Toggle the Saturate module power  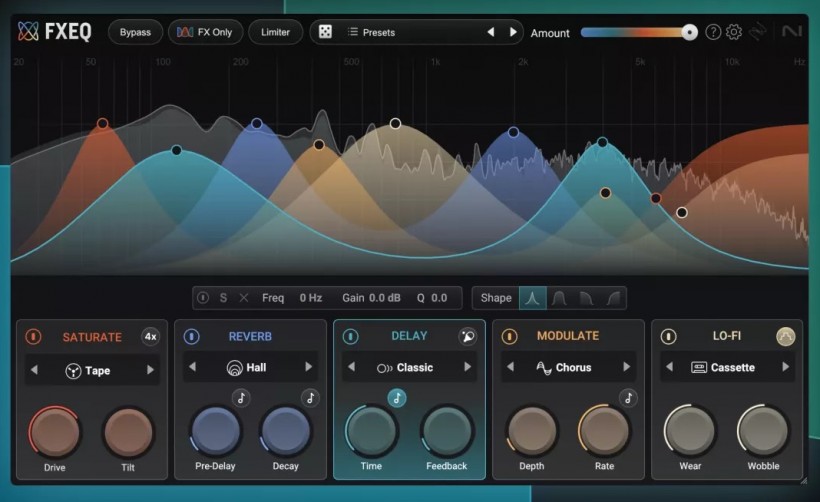pyautogui.click(x=33, y=336)
